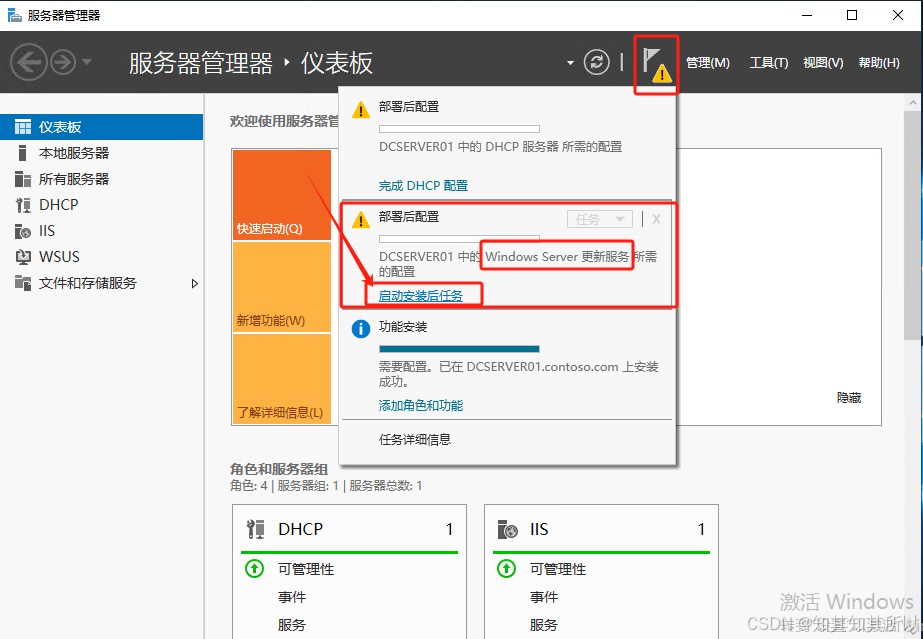Open 任务详细信息 in the notification panel
This screenshot has height=639, width=923.
pyautogui.click(x=415, y=440)
